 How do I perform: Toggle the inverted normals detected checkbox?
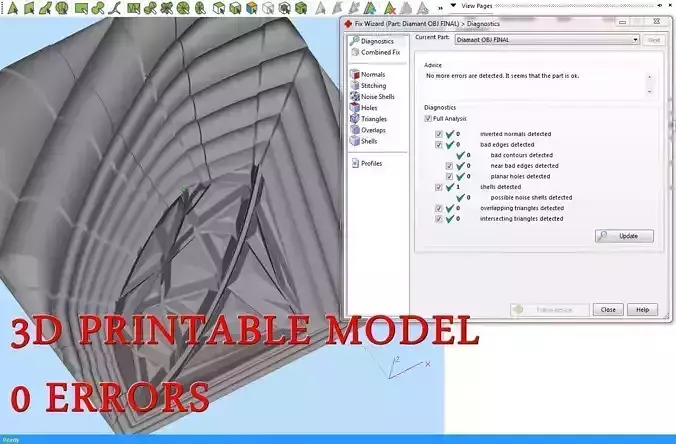click(x=438, y=134)
